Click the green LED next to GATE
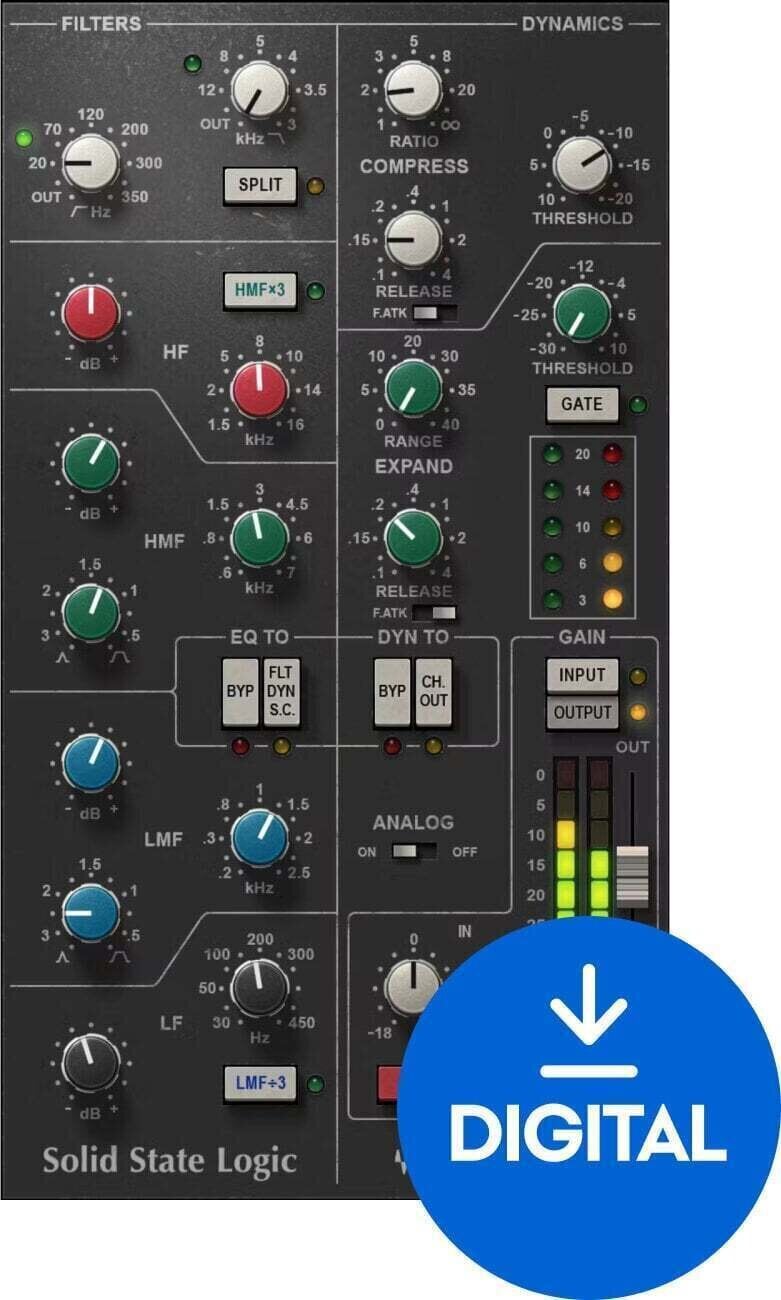Image resolution: width=781 pixels, height=1300 pixels. 640,405
